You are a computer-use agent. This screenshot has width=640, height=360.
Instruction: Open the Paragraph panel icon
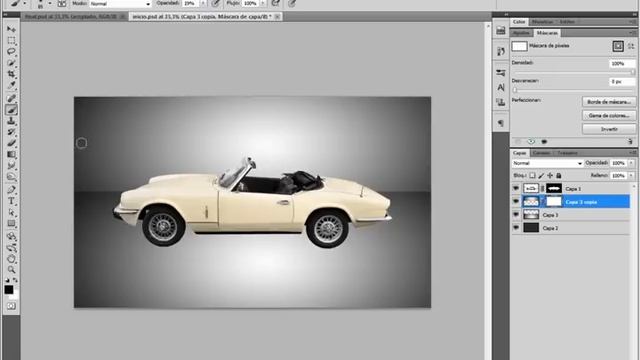point(501,123)
